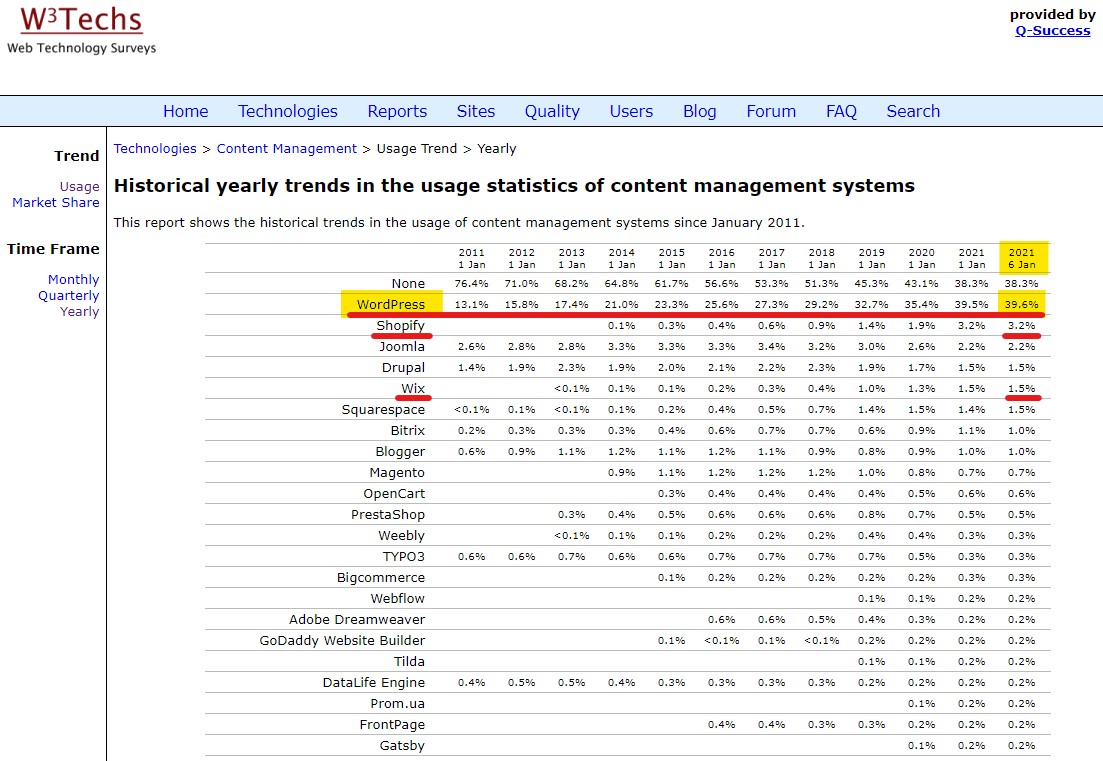Click the Webflow row label

(398, 598)
